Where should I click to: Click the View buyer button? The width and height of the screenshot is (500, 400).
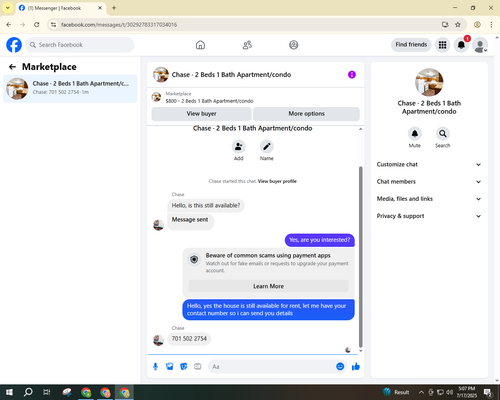tap(201, 114)
